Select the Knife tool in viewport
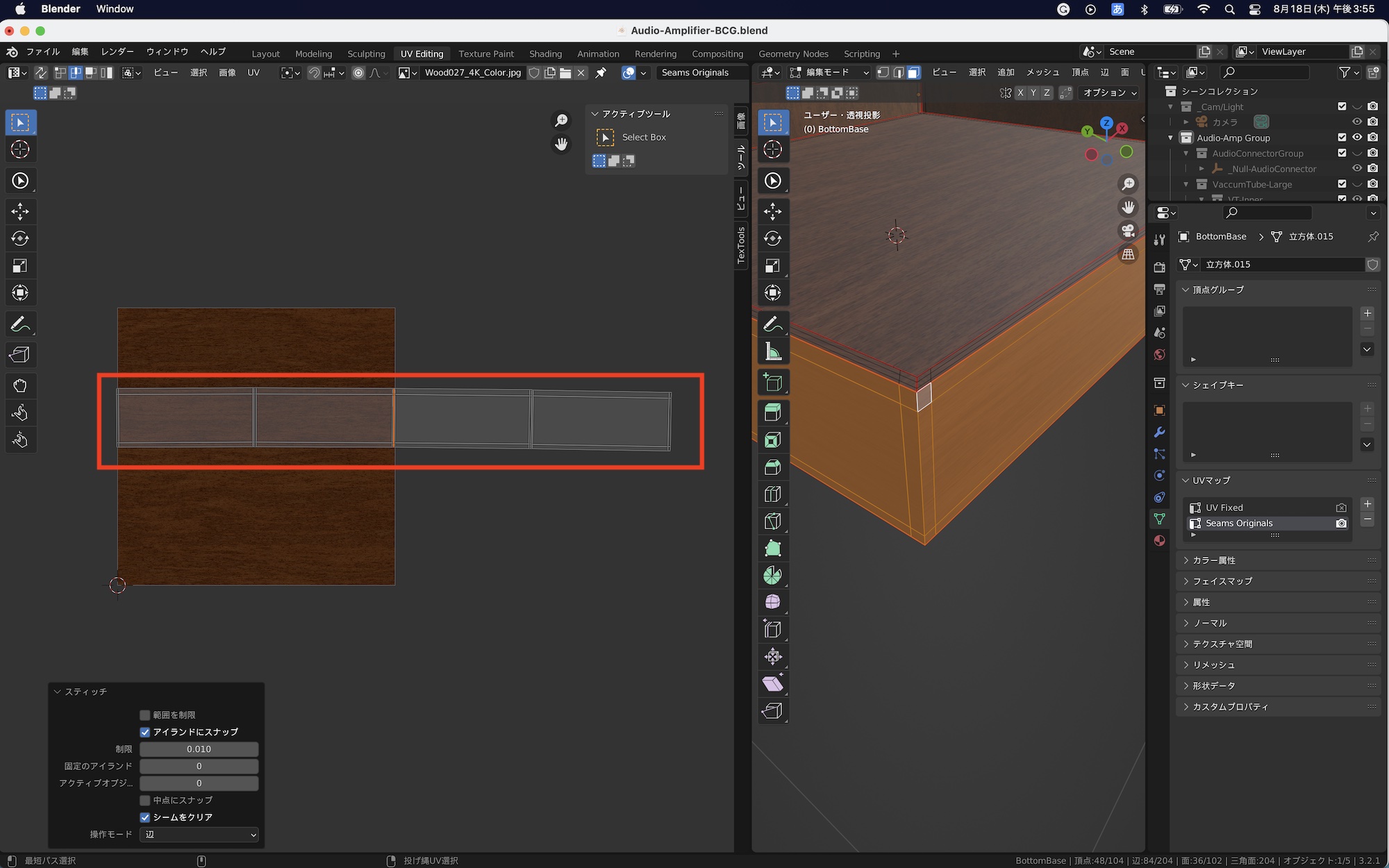1389x868 pixels. (772, 521)
